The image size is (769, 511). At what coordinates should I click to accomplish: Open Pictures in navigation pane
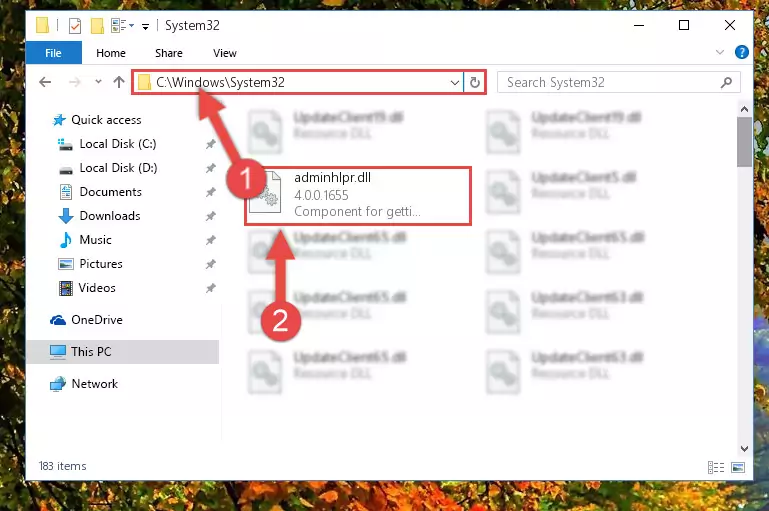[90, 264]
